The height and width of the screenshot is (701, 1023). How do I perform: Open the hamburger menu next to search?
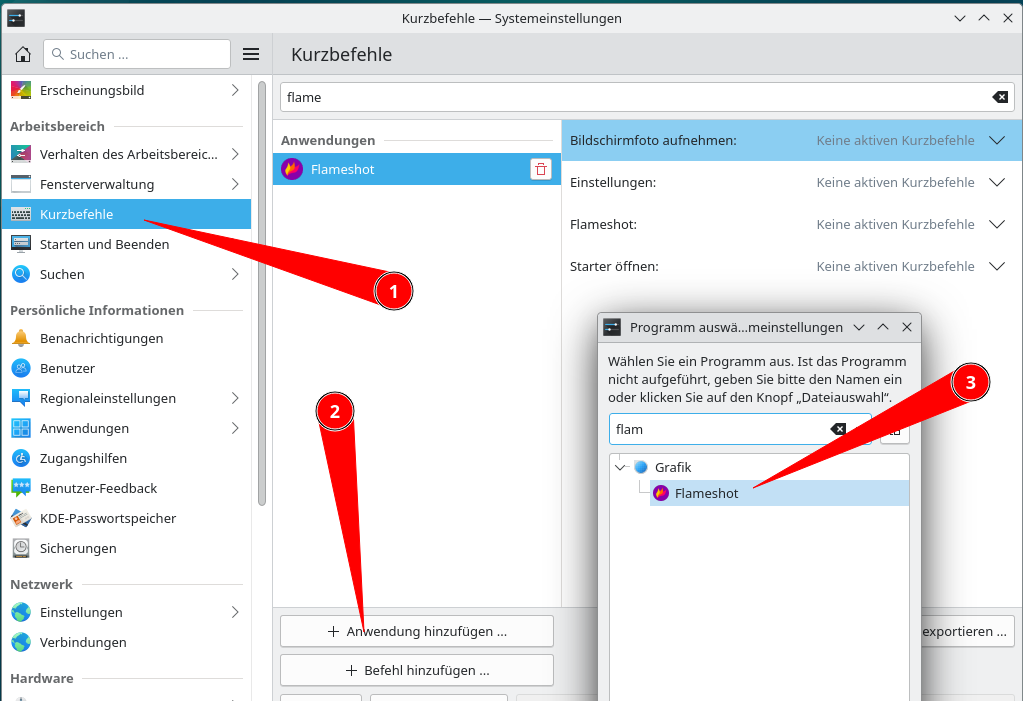[251, 54]
